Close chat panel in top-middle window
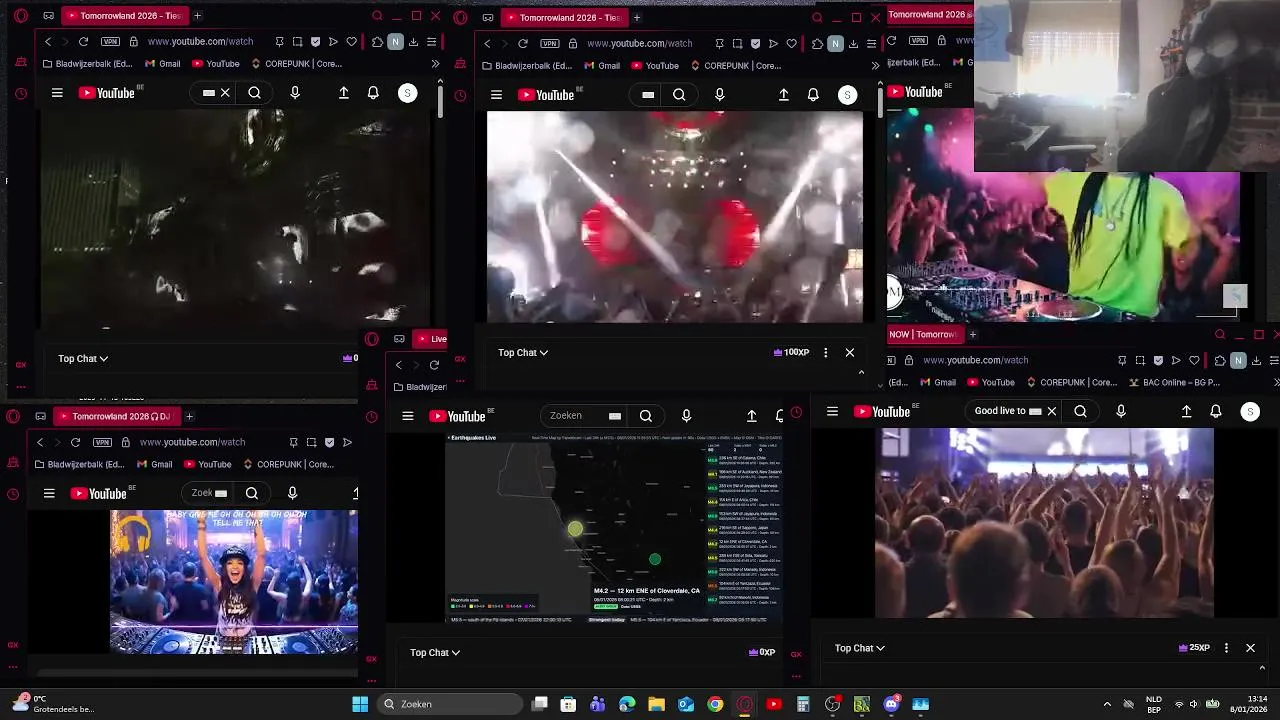 (850, 352)
